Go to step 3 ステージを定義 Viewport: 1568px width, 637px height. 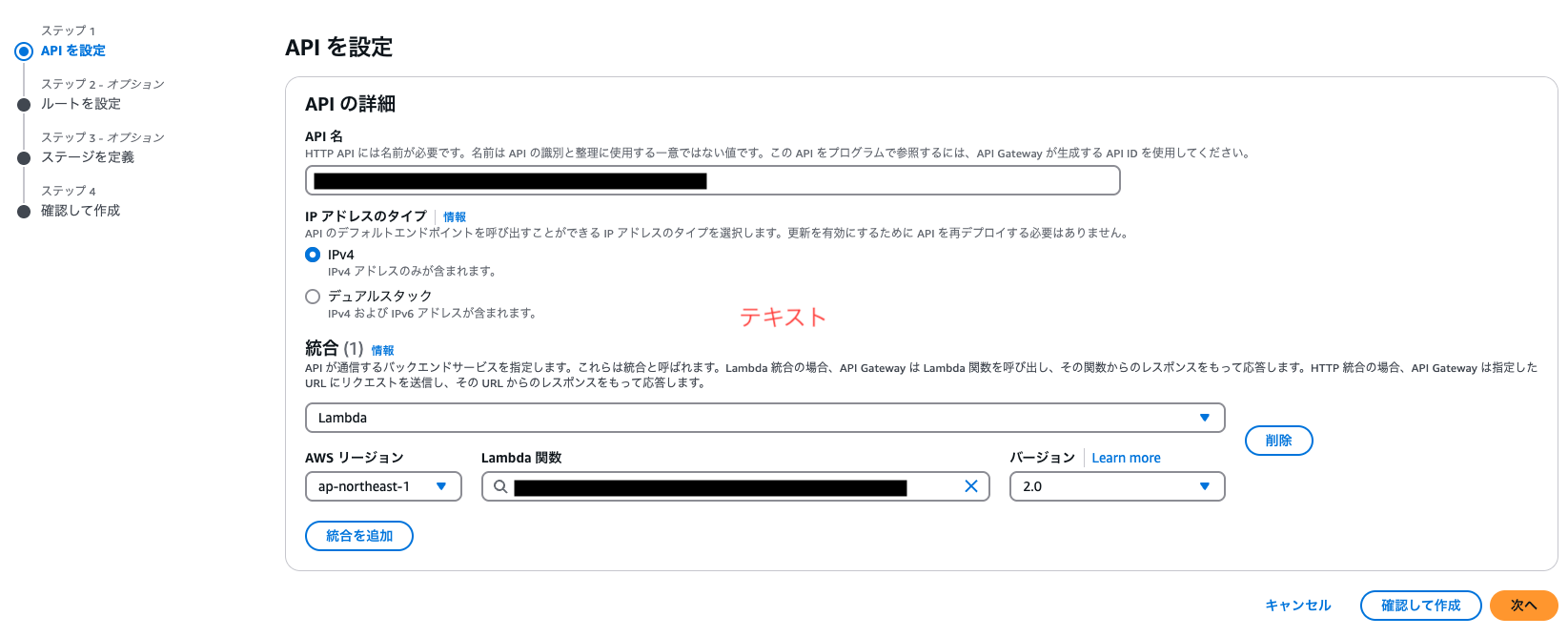tap(88, 157)
